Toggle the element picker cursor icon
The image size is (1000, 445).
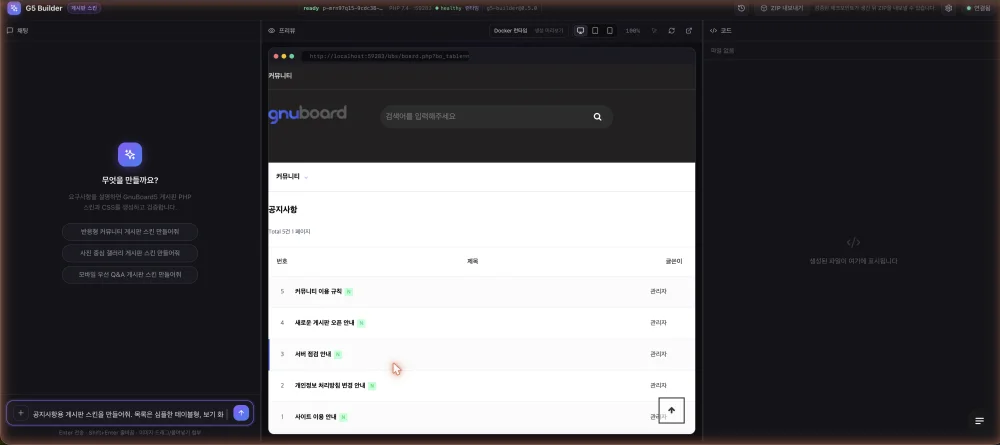654,31
